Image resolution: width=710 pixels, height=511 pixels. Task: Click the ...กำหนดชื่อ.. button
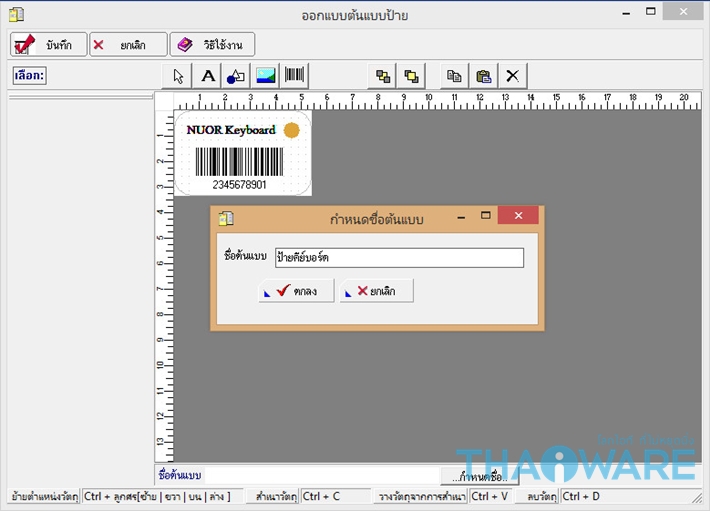[x=480, y=477]
